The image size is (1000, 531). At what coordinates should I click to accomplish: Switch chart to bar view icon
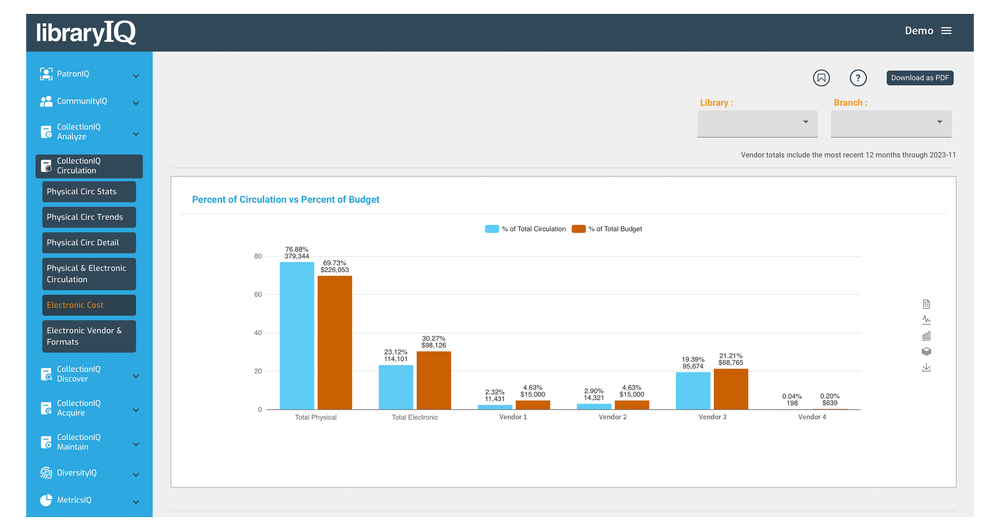[926, 336]
